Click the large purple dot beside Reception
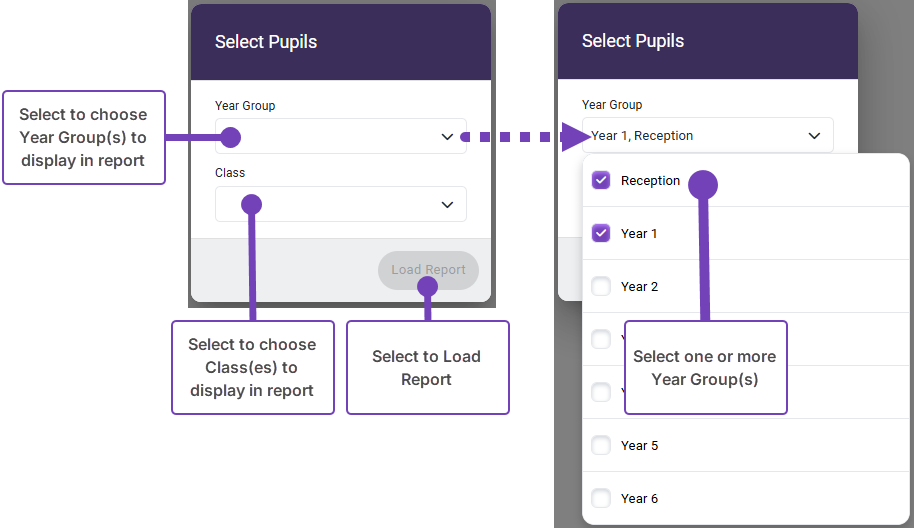Screen dimensions: 915x528 (704, 184)
